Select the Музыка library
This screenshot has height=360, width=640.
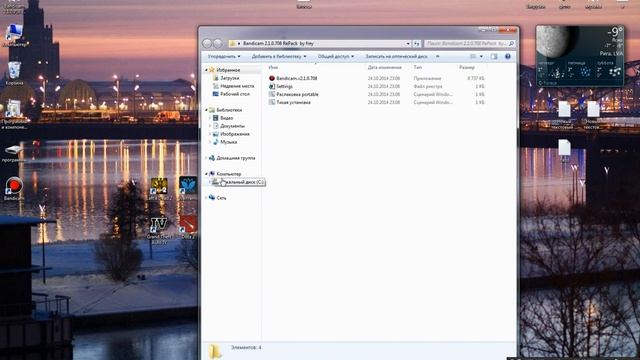tap(225, 142)
